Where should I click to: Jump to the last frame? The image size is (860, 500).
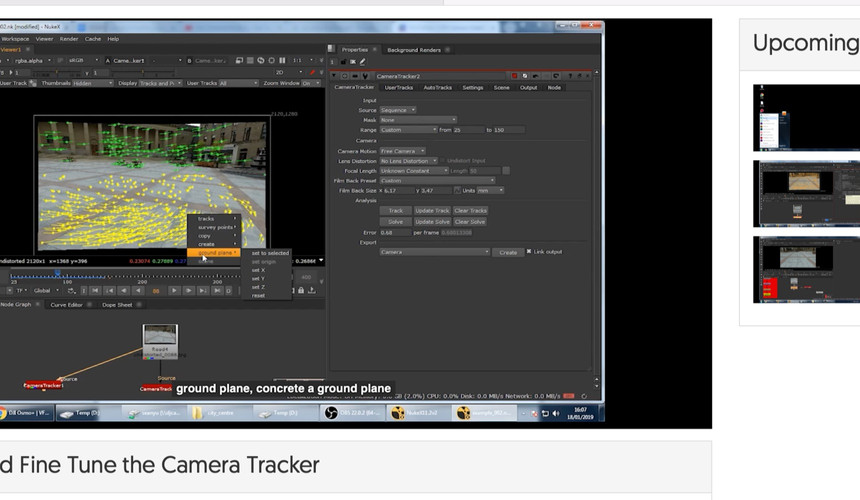click(x=217, y=291)
